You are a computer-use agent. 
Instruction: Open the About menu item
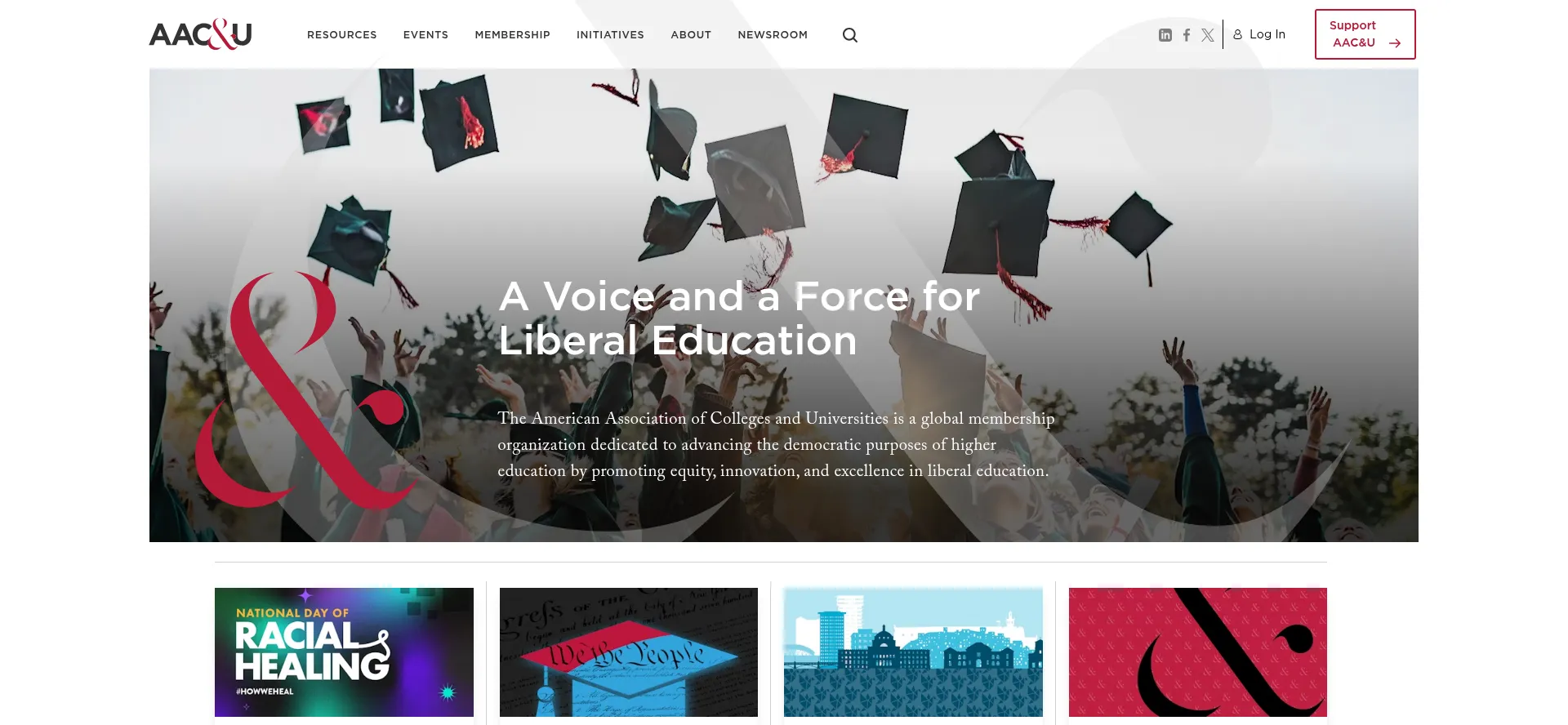[691, 35]
